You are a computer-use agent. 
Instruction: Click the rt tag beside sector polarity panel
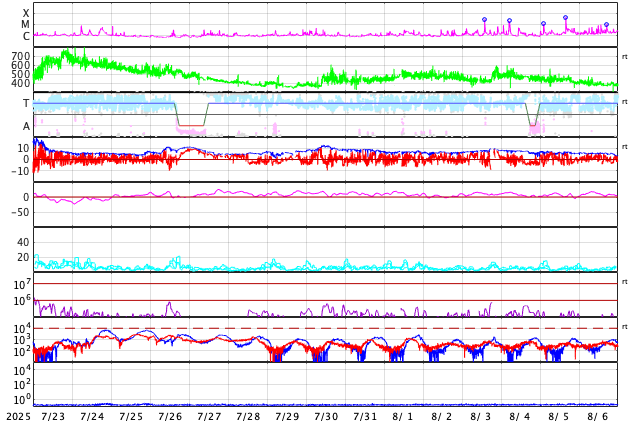tap(625, 101)
